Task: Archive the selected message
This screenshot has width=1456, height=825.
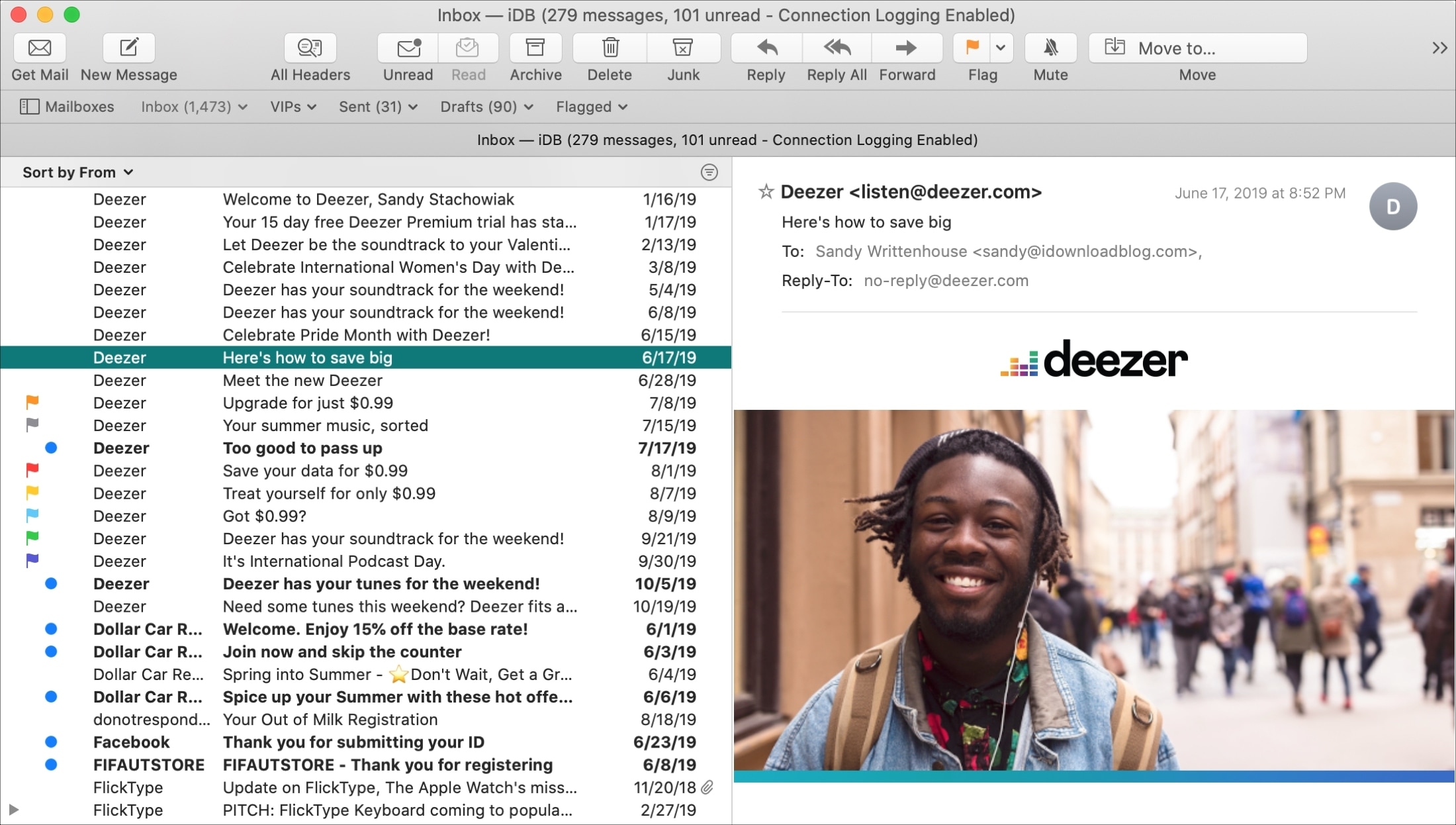Action: pyautogui.click(x=535, y=48)
